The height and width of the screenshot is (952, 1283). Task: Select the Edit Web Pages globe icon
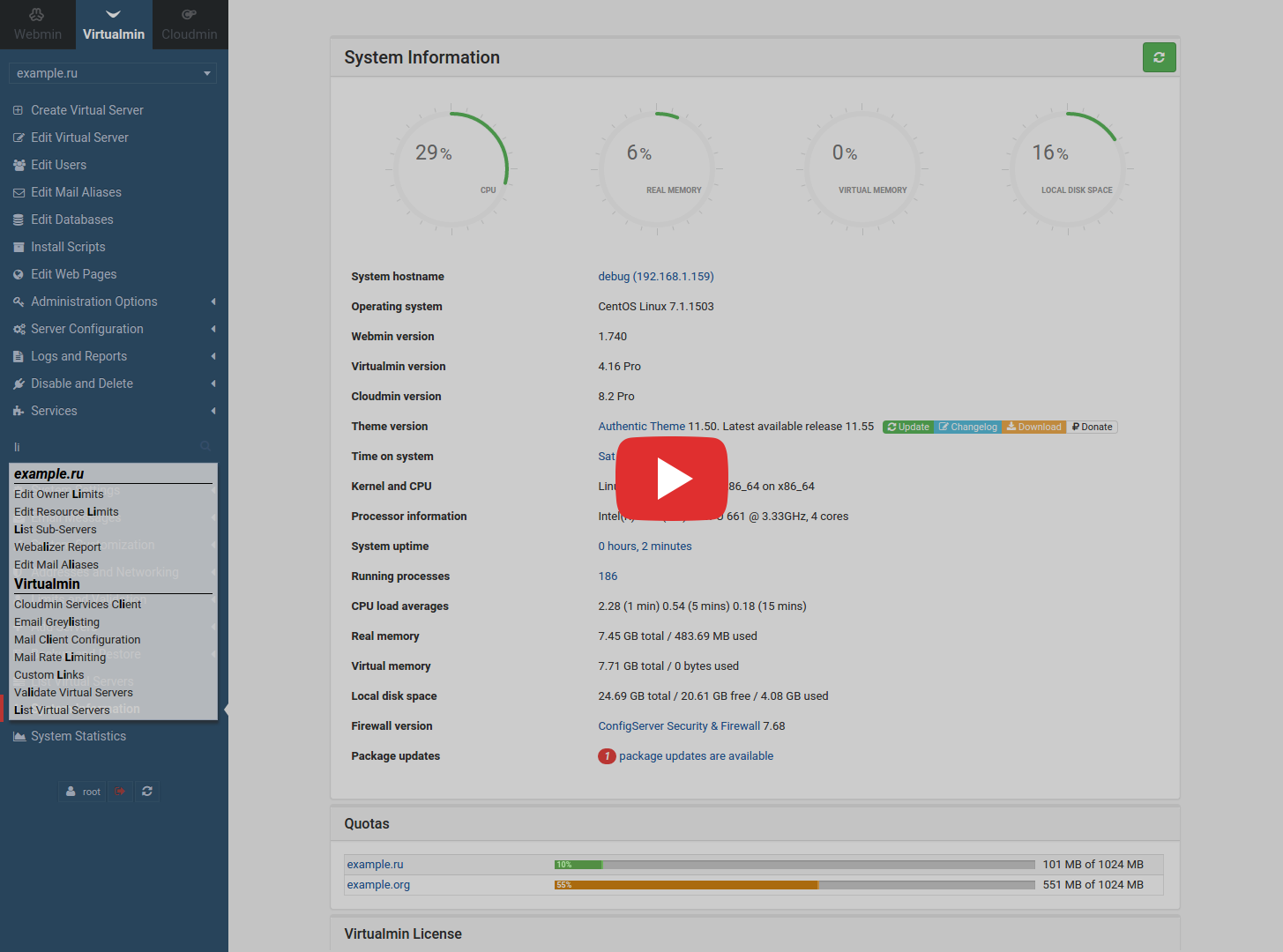(x=18, y=274)
